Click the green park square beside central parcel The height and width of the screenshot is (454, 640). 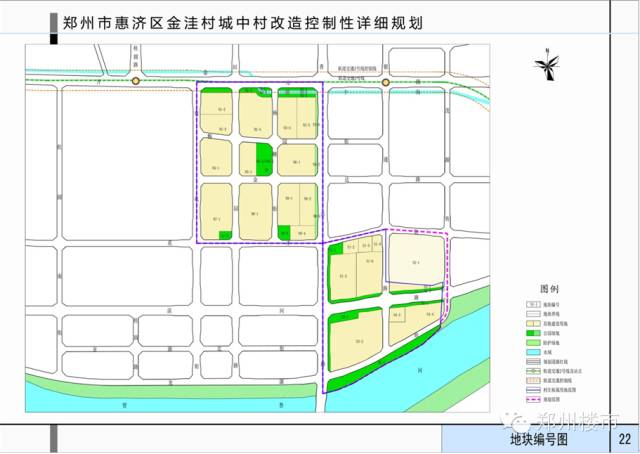[x=264, y=157]
